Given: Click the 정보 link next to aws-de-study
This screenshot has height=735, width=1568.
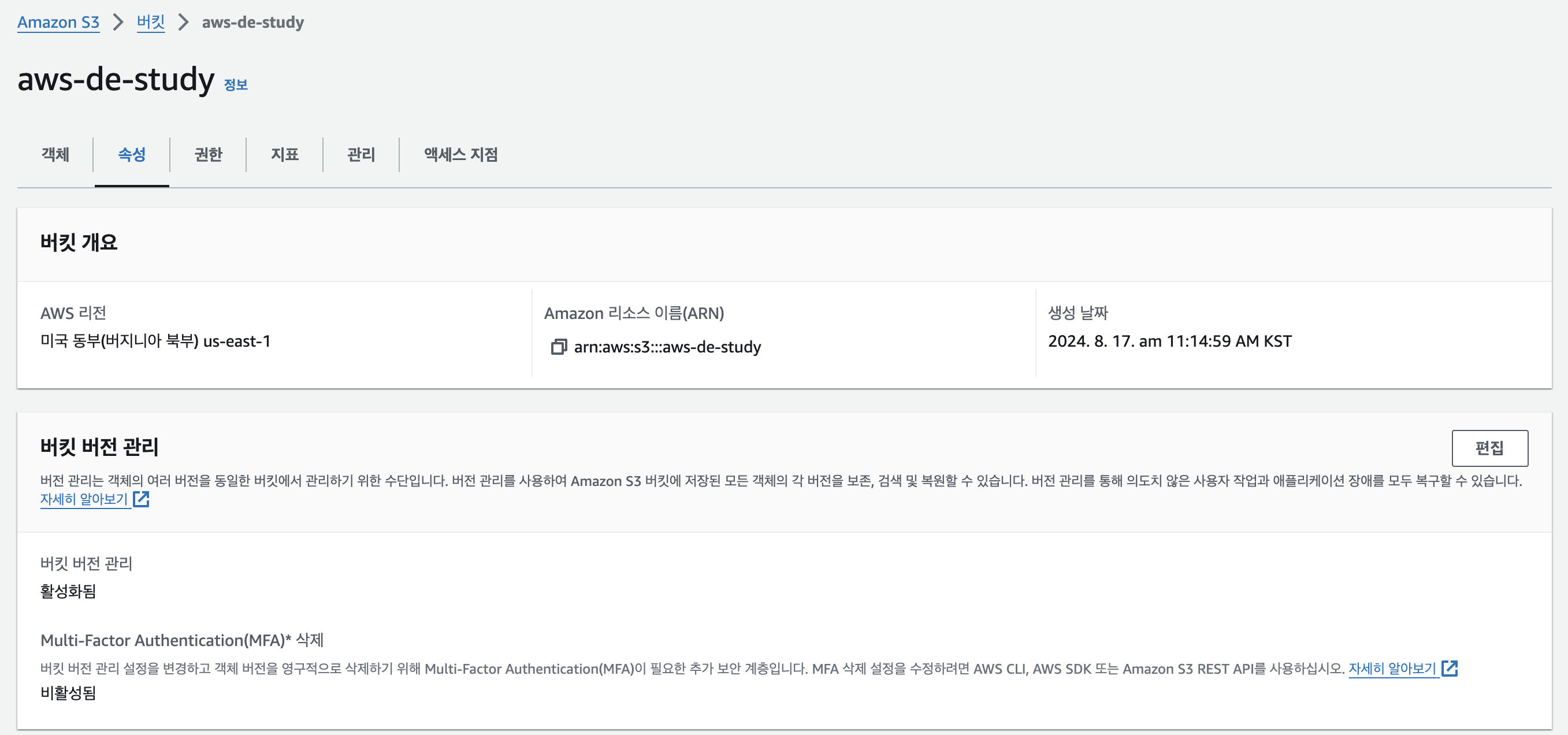Looking at the screenshot, I should click(235, 84).
